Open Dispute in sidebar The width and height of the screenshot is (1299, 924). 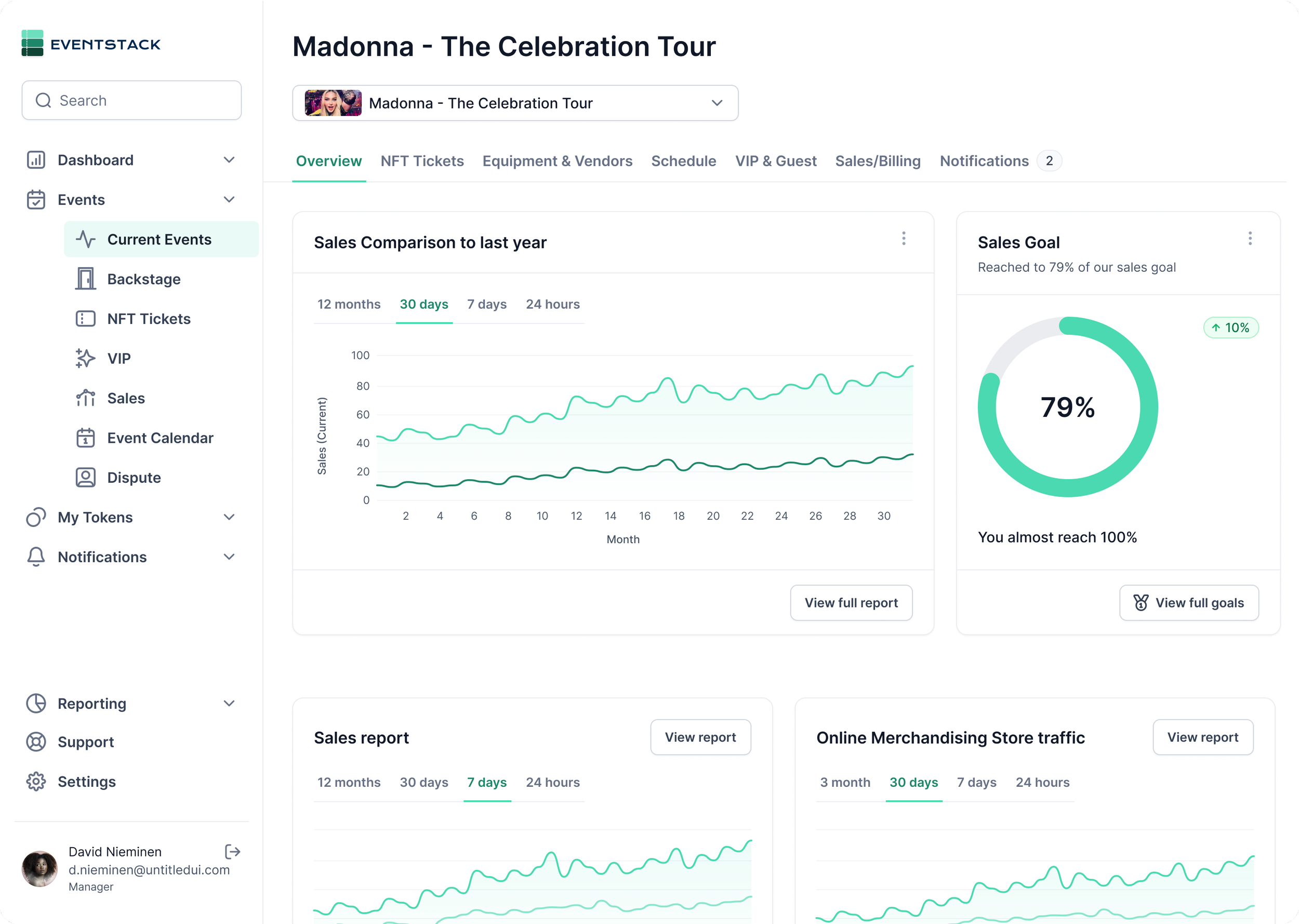161,478
